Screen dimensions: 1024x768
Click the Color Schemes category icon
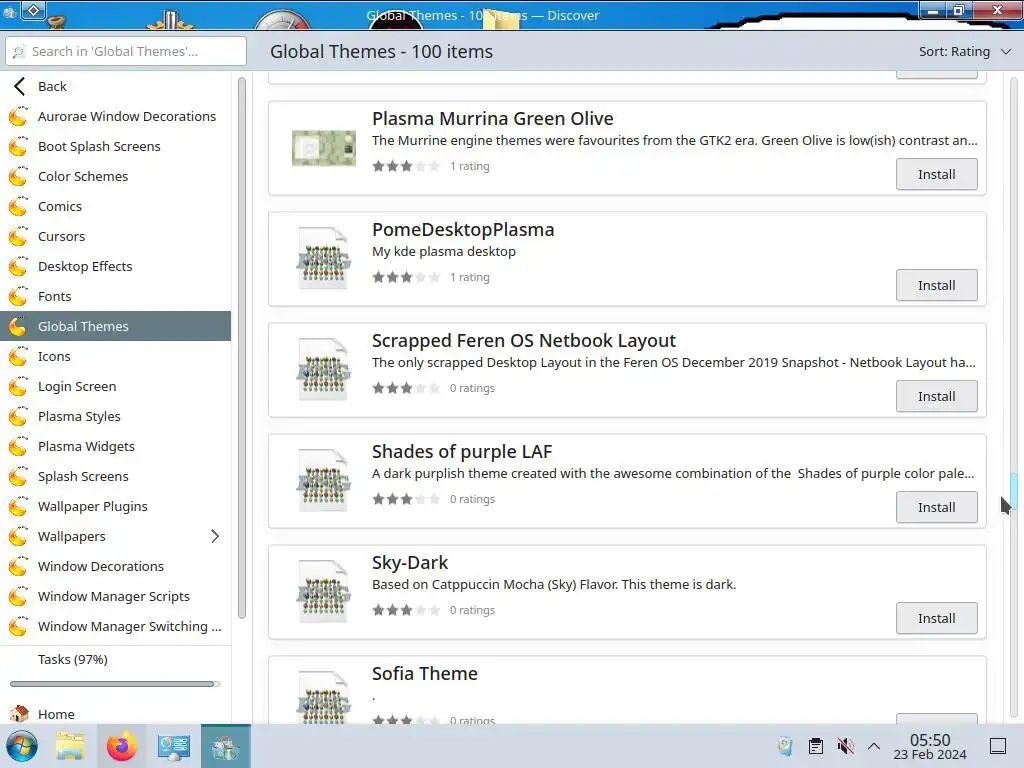[x=18, y=176]
